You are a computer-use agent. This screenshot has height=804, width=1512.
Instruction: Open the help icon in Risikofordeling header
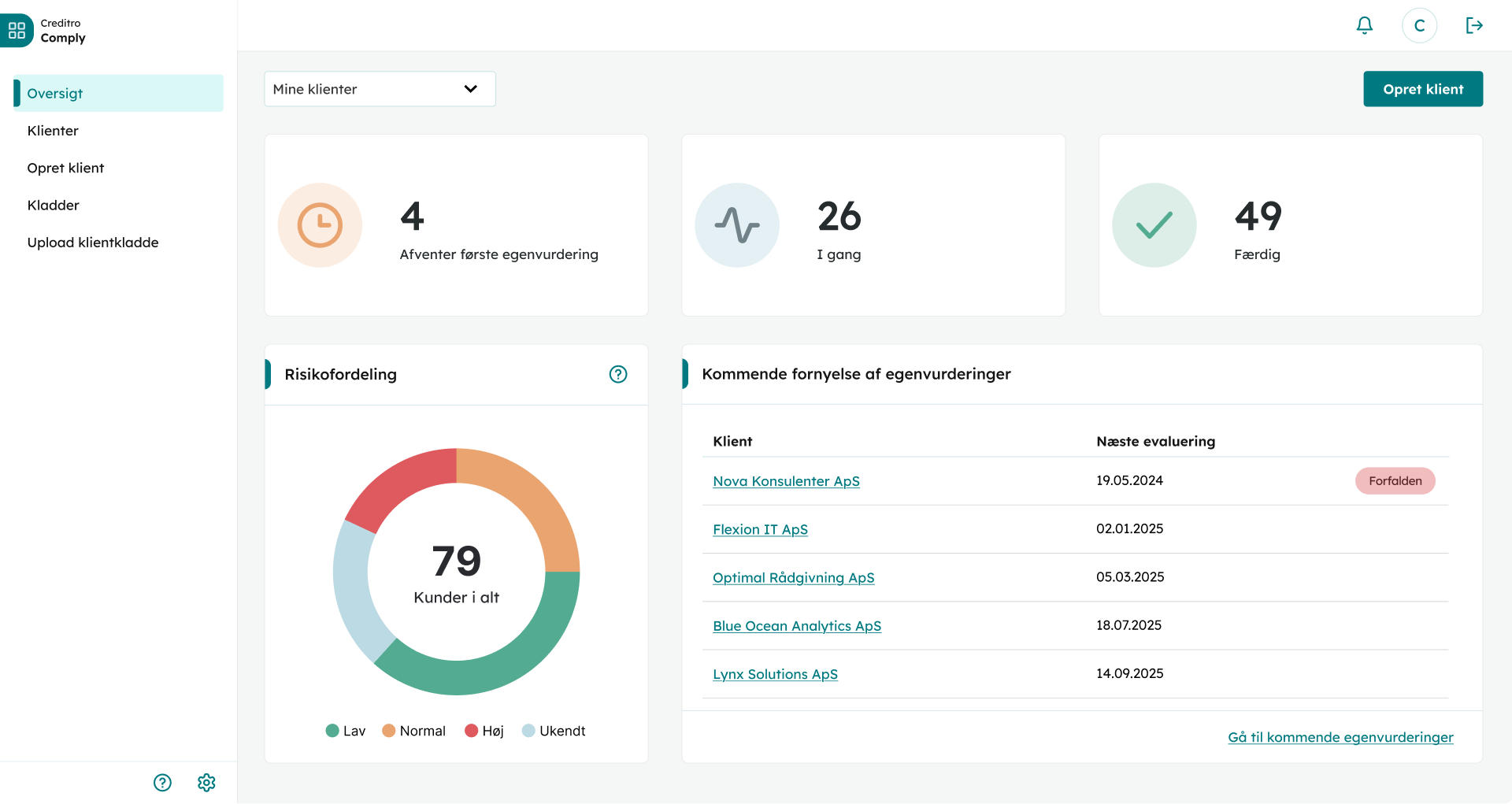point(618,374)
